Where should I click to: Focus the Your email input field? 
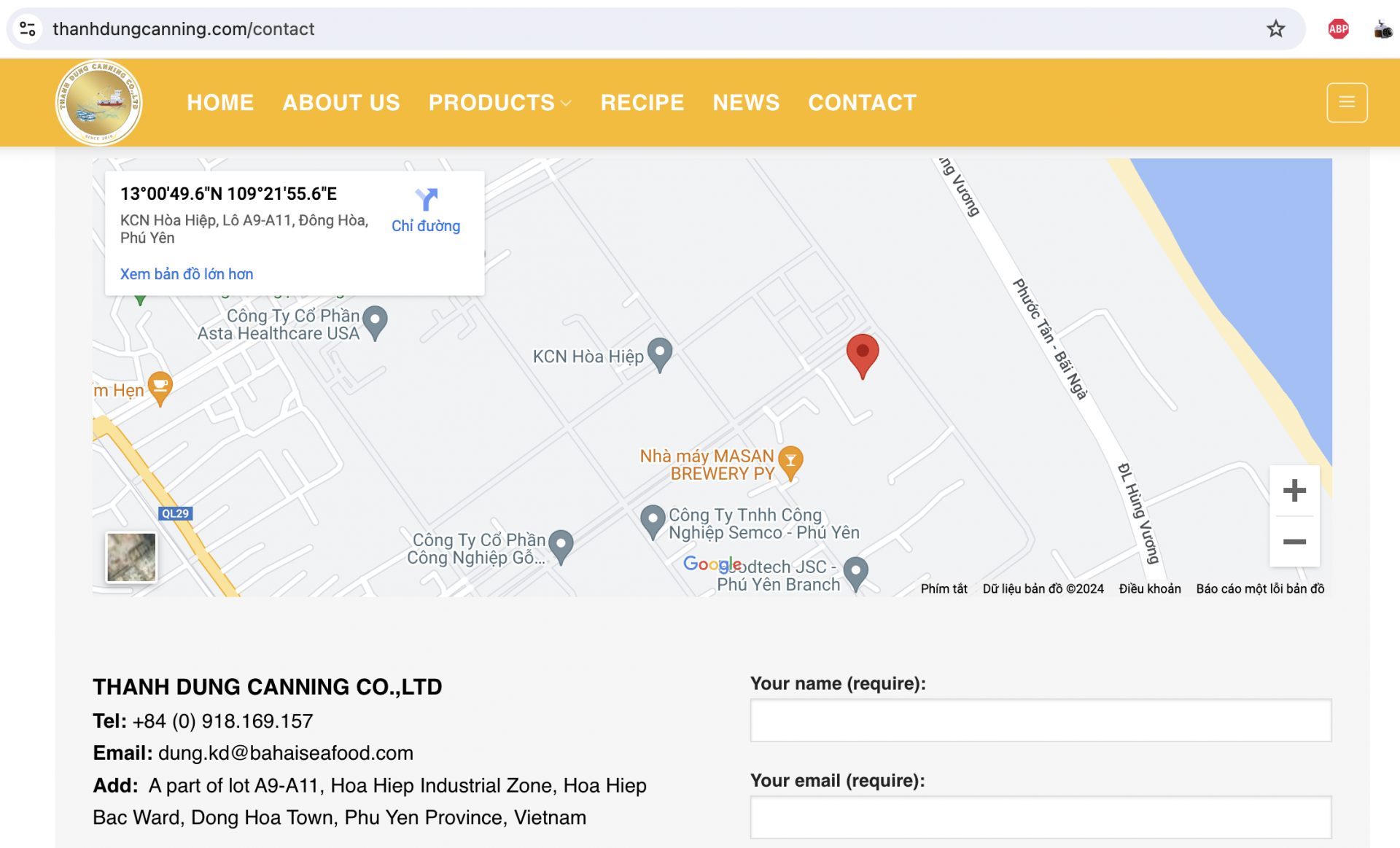[1040, 817]
